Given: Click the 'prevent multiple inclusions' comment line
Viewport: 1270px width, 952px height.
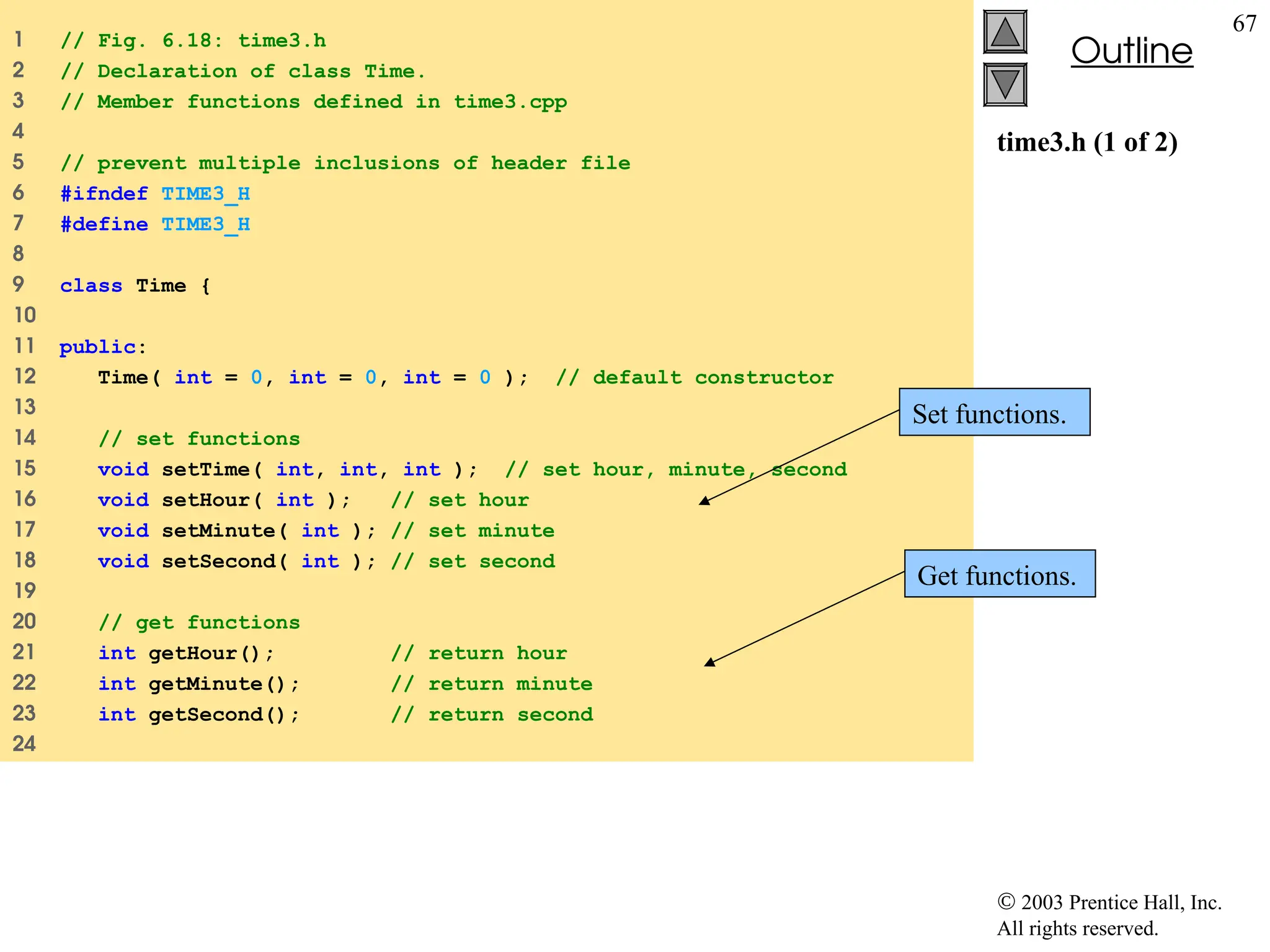Looking at the screenshot, I should (x=345, y=163).
